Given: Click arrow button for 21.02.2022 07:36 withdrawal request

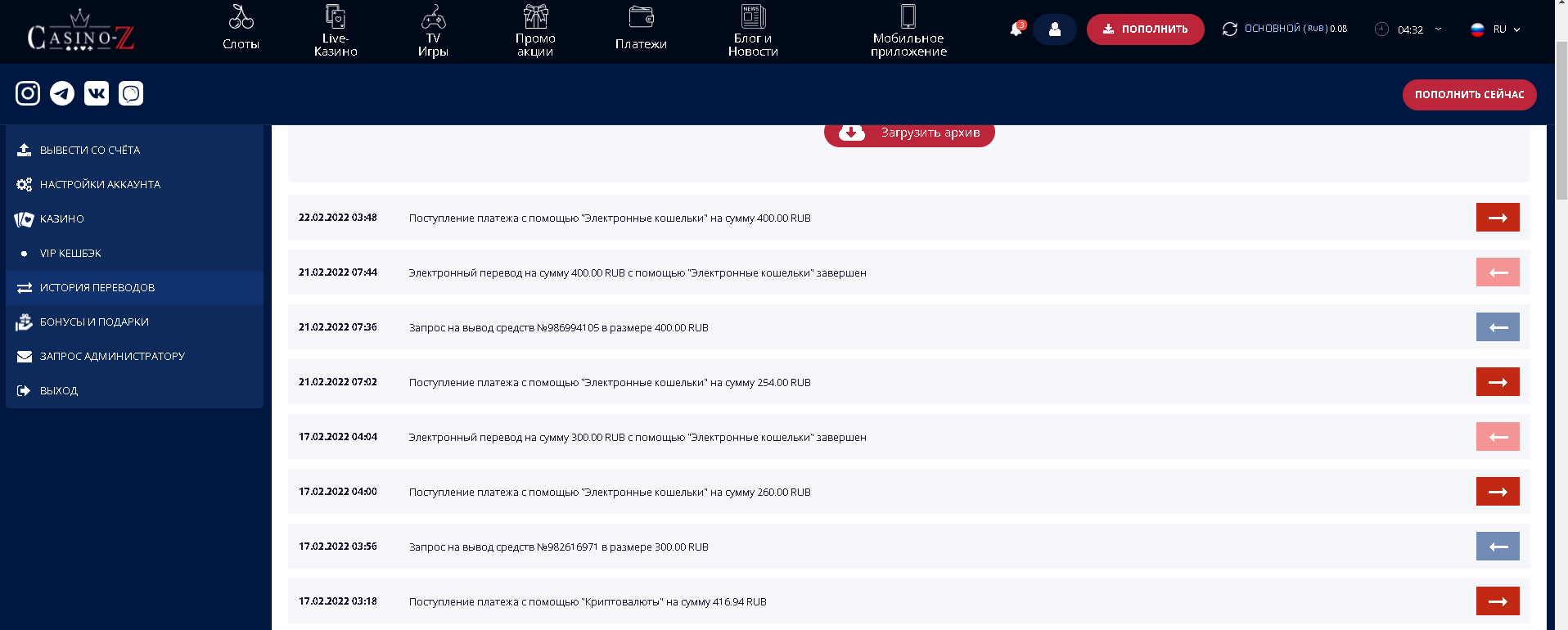Looking at the screenshot, I should click(x=1498, y=327).
